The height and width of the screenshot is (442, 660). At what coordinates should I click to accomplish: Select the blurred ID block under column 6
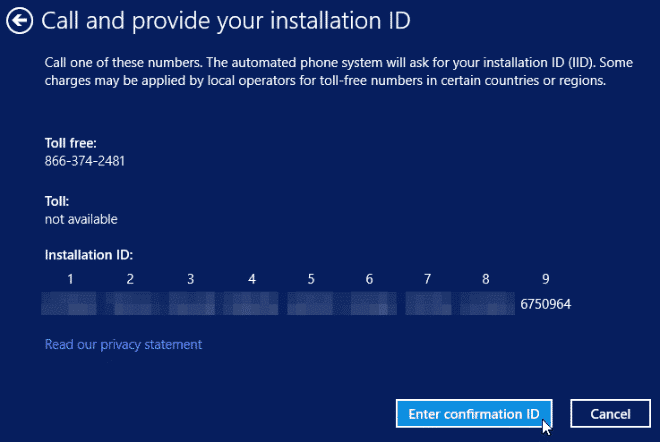tap(369, 303)
